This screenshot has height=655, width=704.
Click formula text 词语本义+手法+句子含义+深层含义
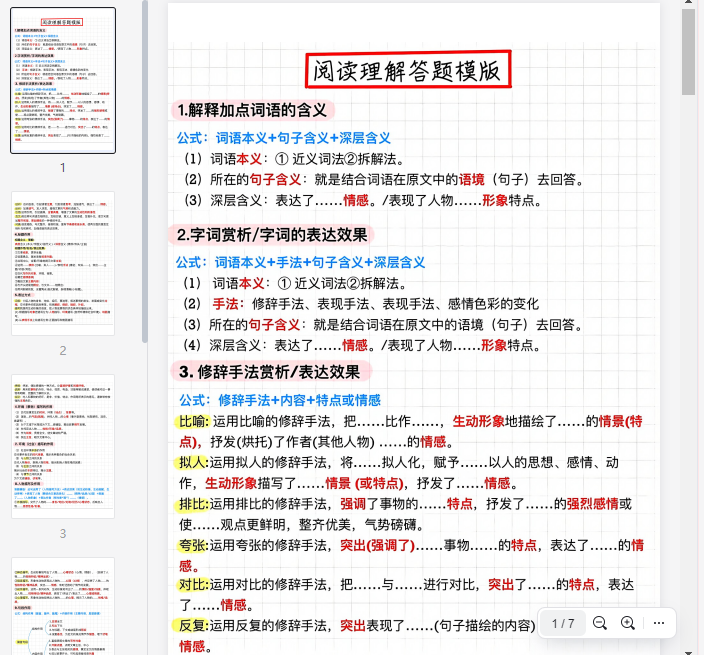pos(320,262)
